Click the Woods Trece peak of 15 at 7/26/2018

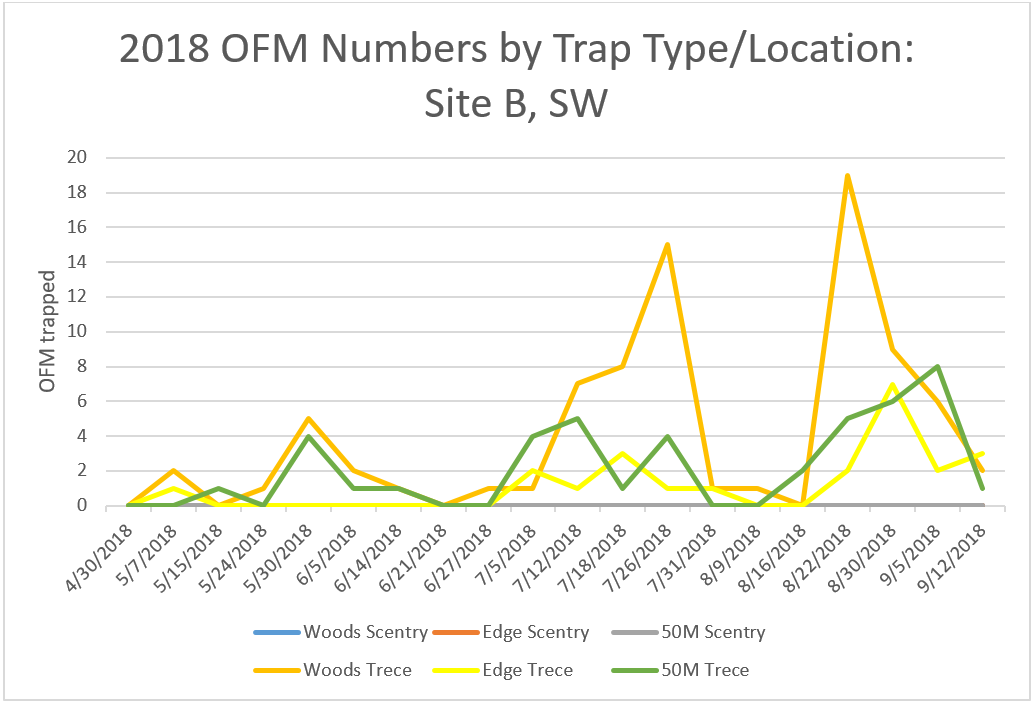[x=667, y=245]
